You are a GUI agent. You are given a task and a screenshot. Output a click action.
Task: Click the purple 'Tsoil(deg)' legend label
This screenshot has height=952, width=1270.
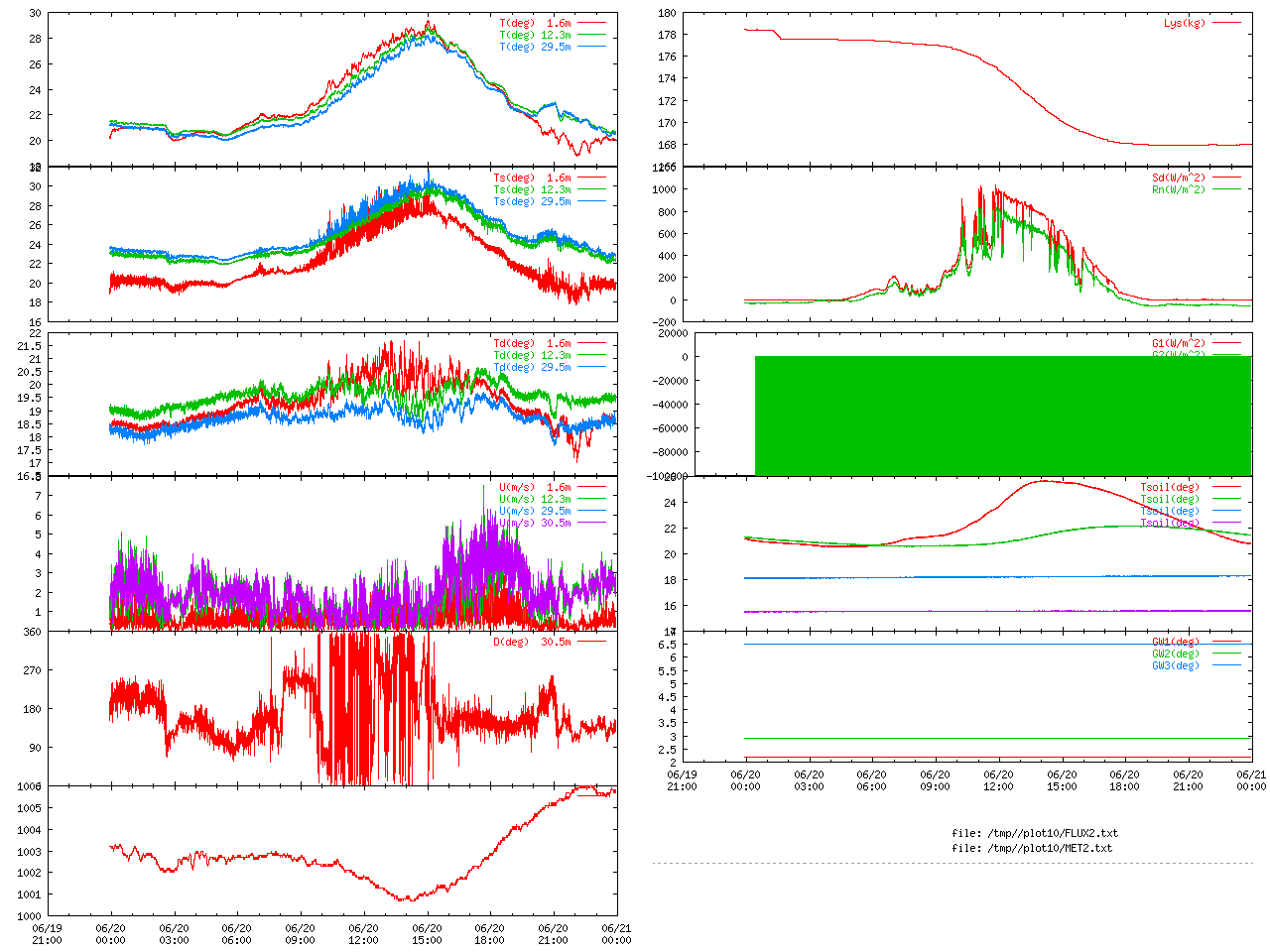click(x=1171, y=523)
